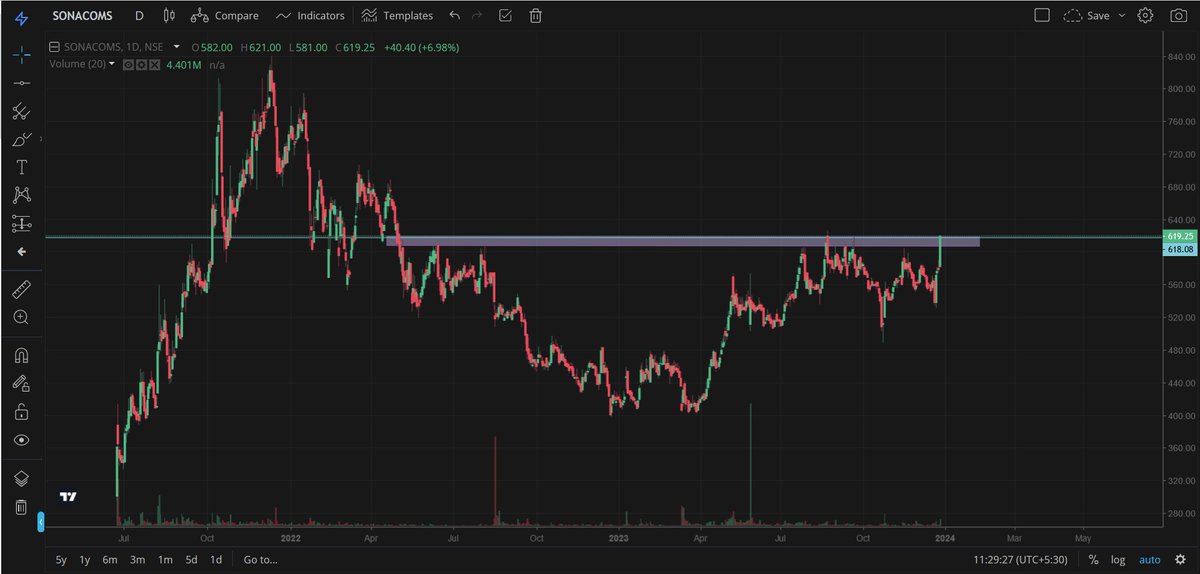The width and height of the screenshot is (1200, 574).
Task: Click the 11:29:27 (UTC+5:30) timezone selector
Action: pos(1022,560)
